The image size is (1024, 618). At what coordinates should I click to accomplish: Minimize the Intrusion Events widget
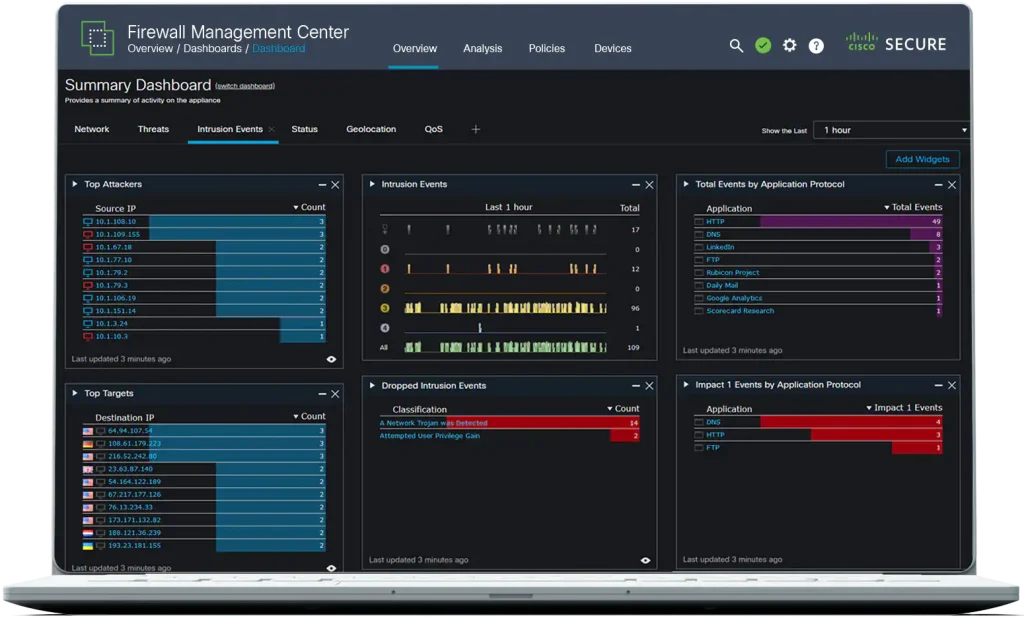click(x=636, y=185)
